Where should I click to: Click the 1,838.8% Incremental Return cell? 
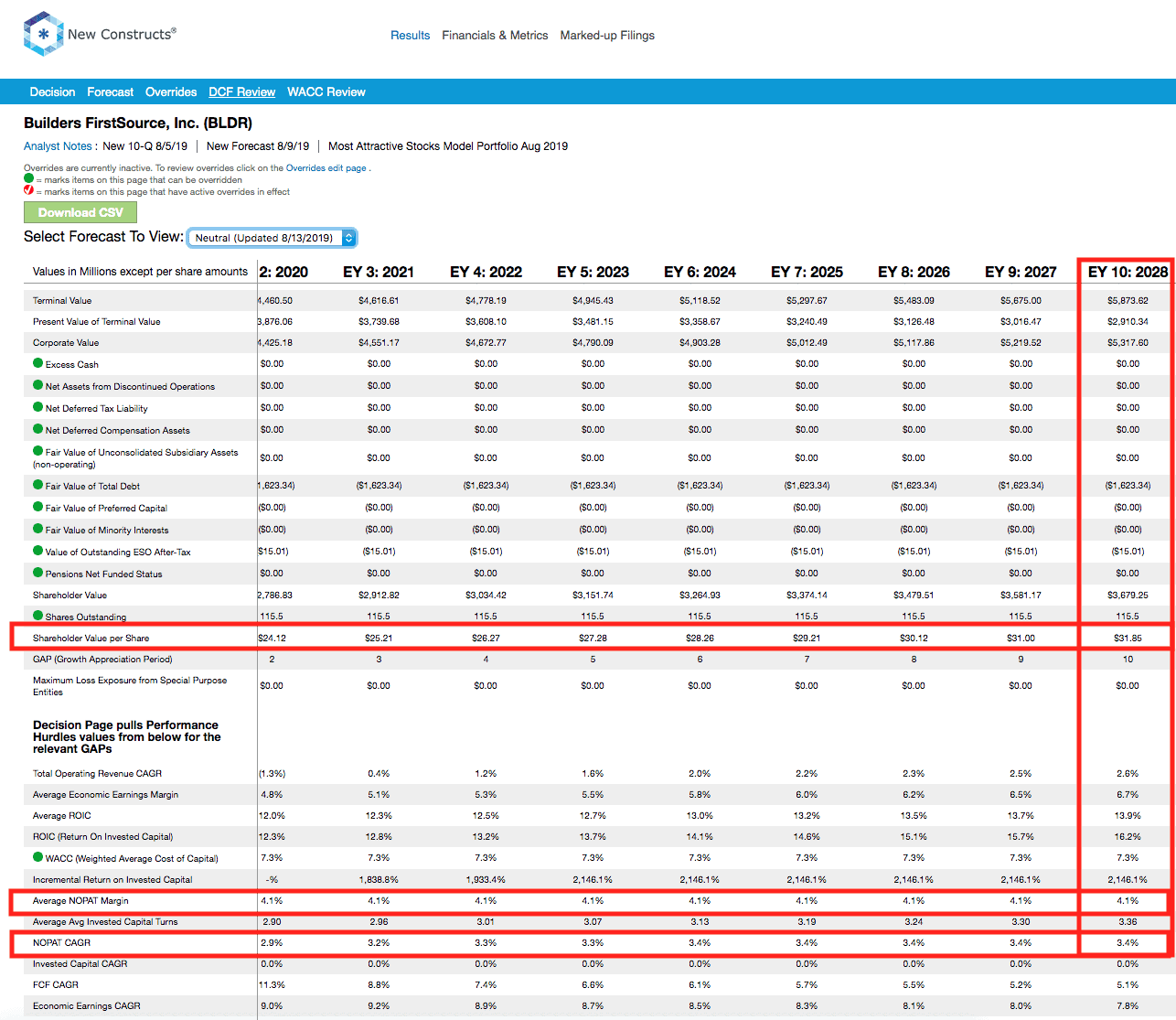click(x=379, y=880)
